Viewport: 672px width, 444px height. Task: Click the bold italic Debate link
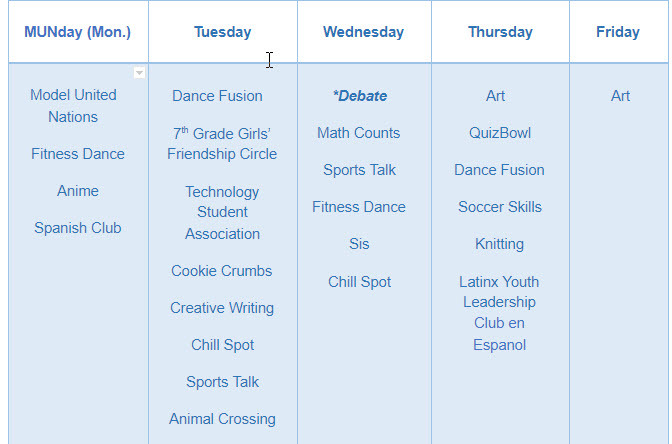360,96
